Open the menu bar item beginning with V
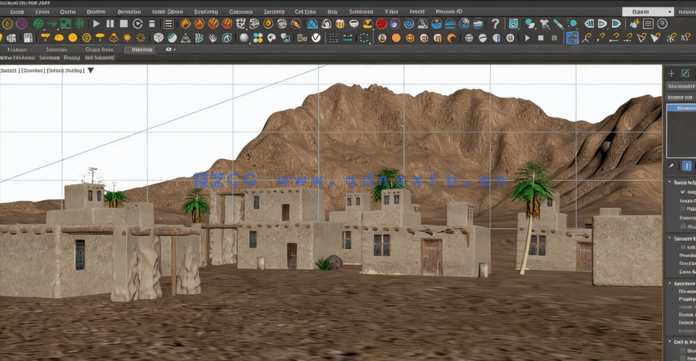 [391, 12]
